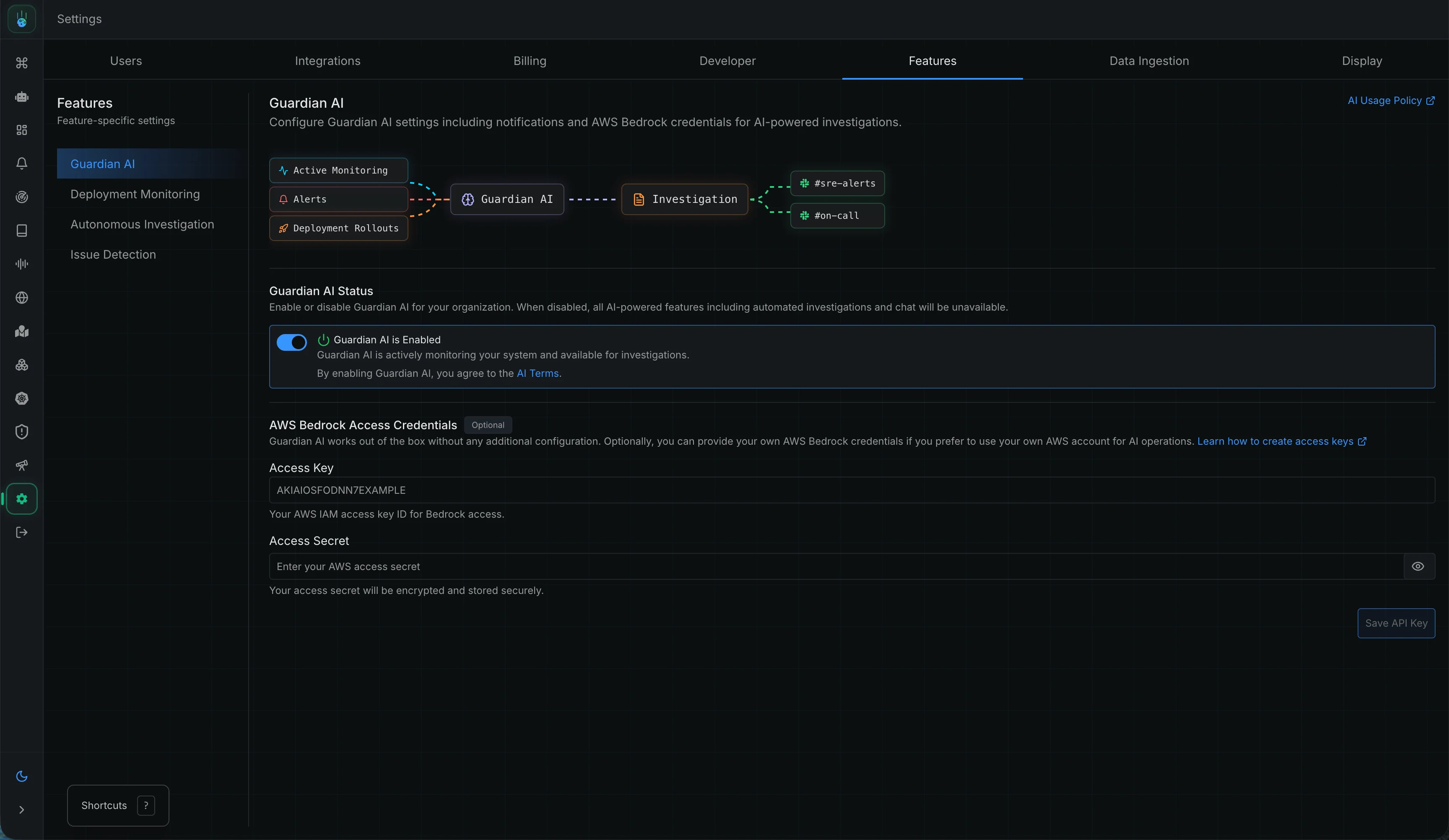Open the Kubernetes helm wheel sidebar icon
1449x840 pixels.
click(x=22, y=399)
